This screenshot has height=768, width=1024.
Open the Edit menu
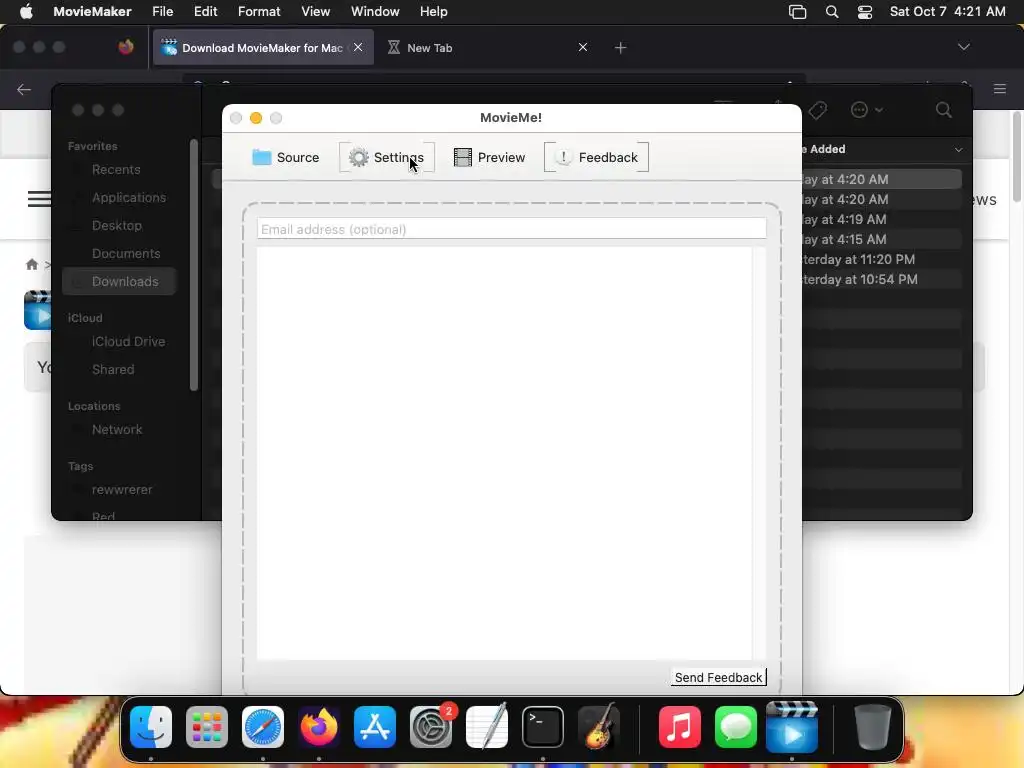tap(205, 12)
